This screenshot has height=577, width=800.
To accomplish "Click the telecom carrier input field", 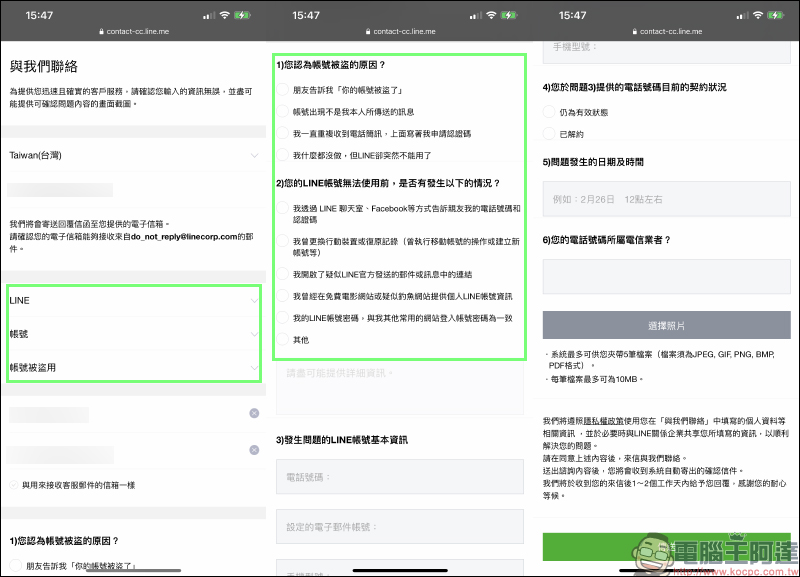I will [667, 277].
